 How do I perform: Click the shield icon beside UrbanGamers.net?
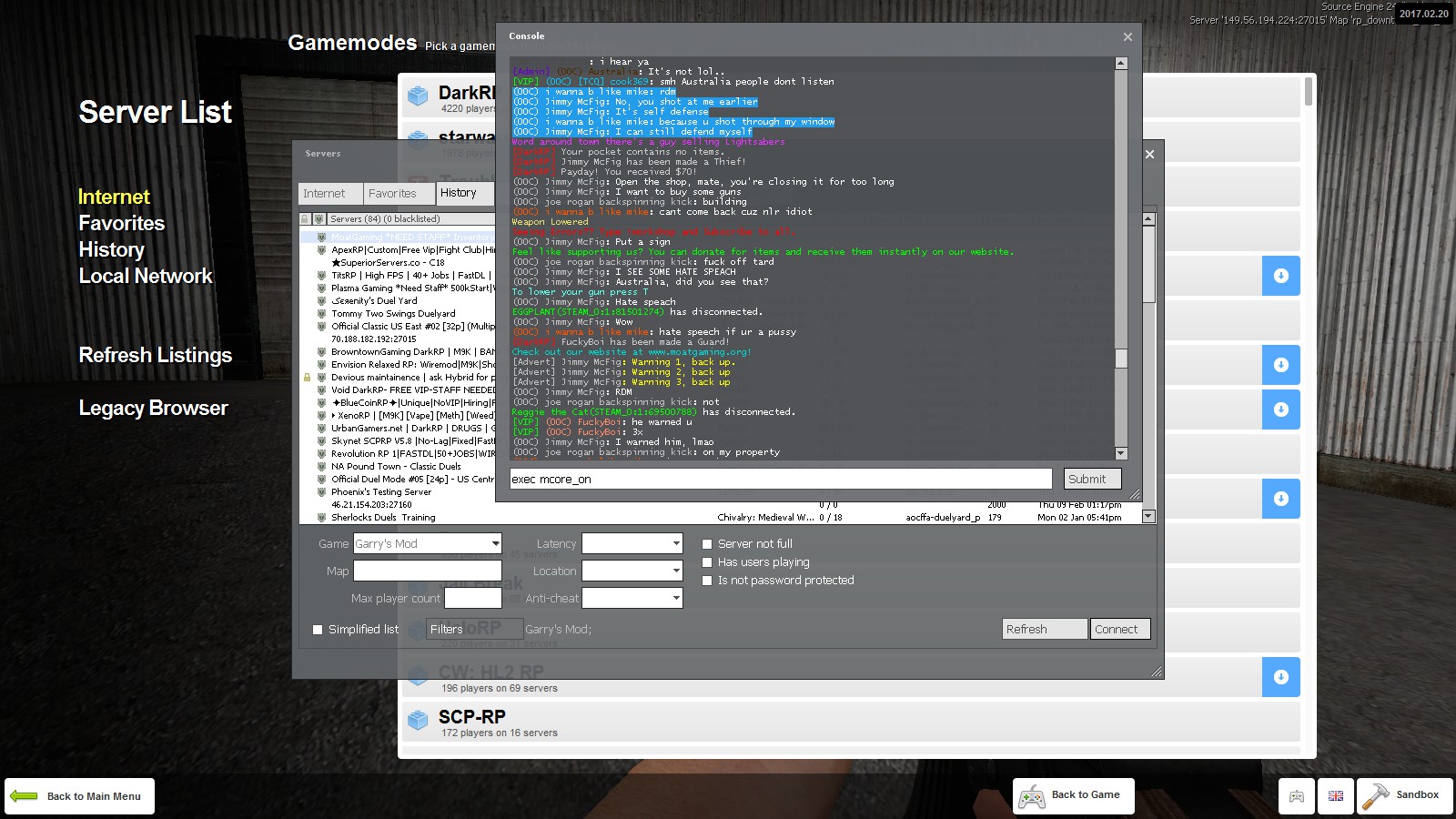point(321,429)
